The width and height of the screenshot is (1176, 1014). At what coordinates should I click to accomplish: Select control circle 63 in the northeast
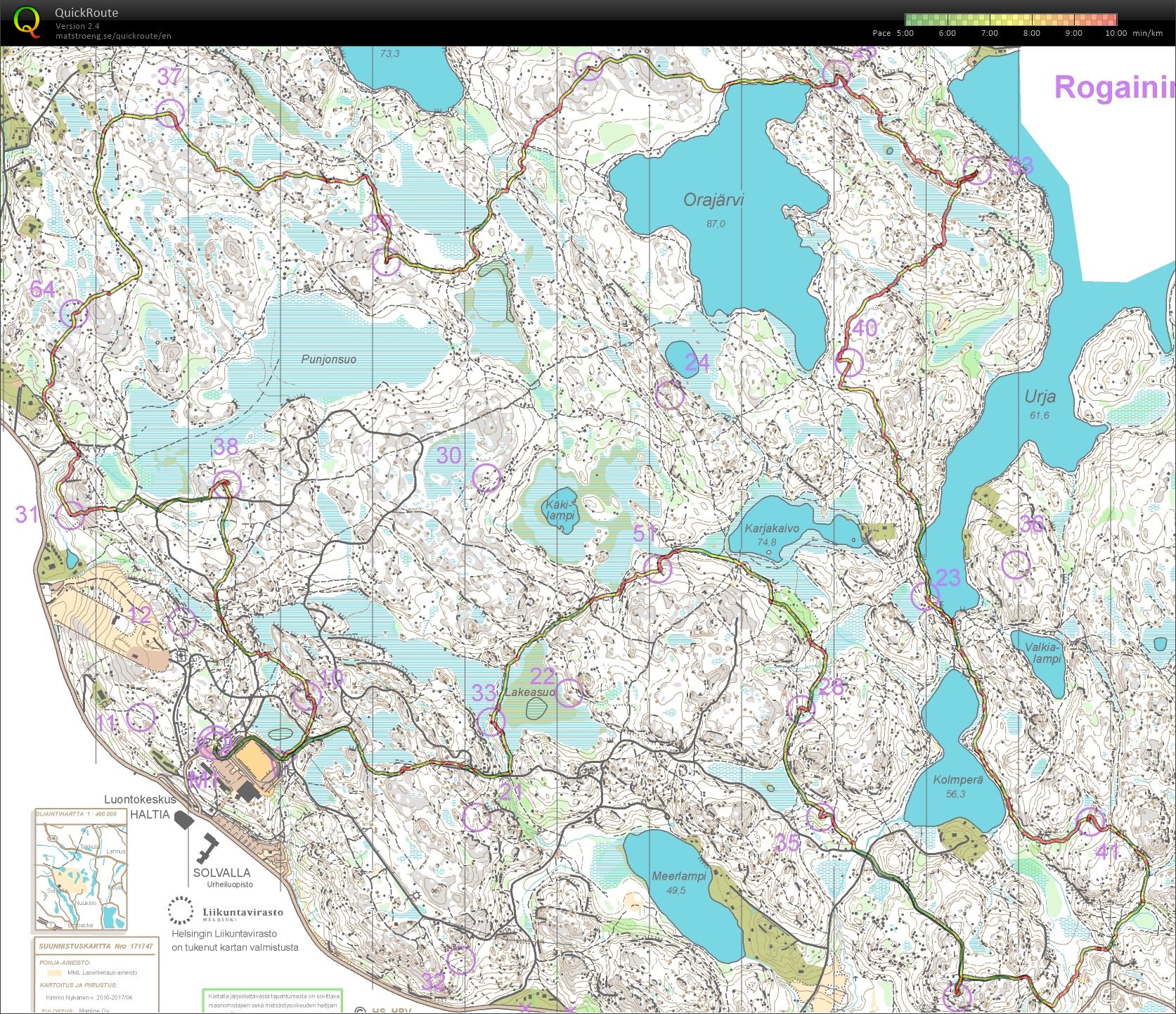[976, 171]
